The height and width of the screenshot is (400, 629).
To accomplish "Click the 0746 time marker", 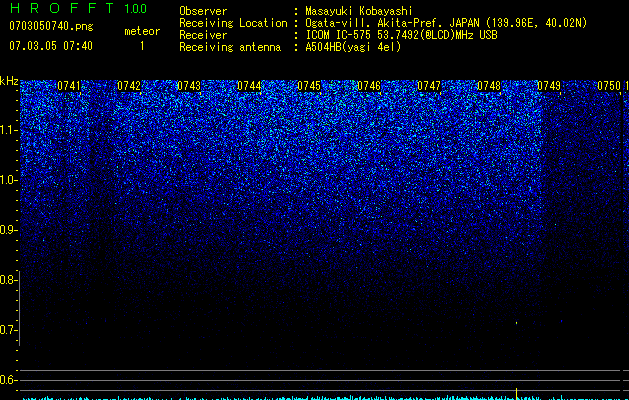I will [369, 86].
